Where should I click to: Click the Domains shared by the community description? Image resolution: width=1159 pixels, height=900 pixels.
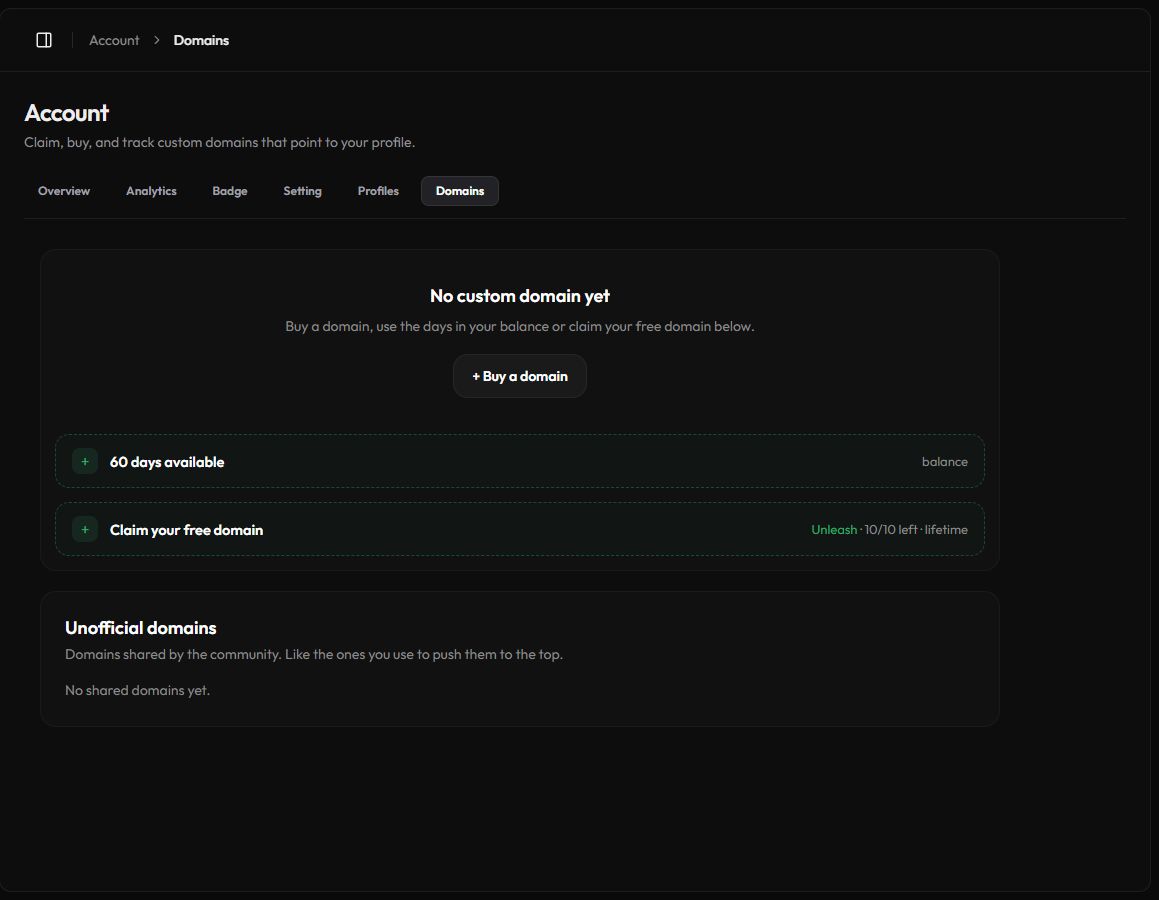313,654
